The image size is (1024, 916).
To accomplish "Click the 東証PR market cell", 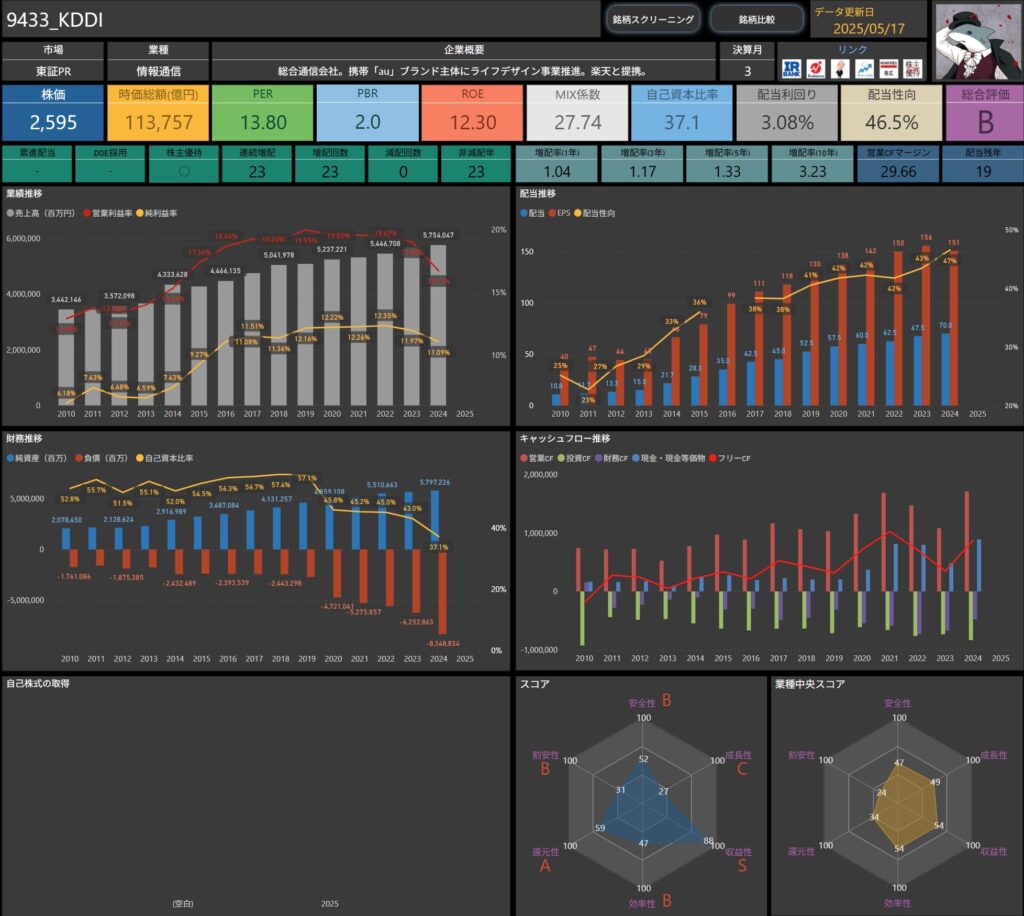I will pos(53,71).
